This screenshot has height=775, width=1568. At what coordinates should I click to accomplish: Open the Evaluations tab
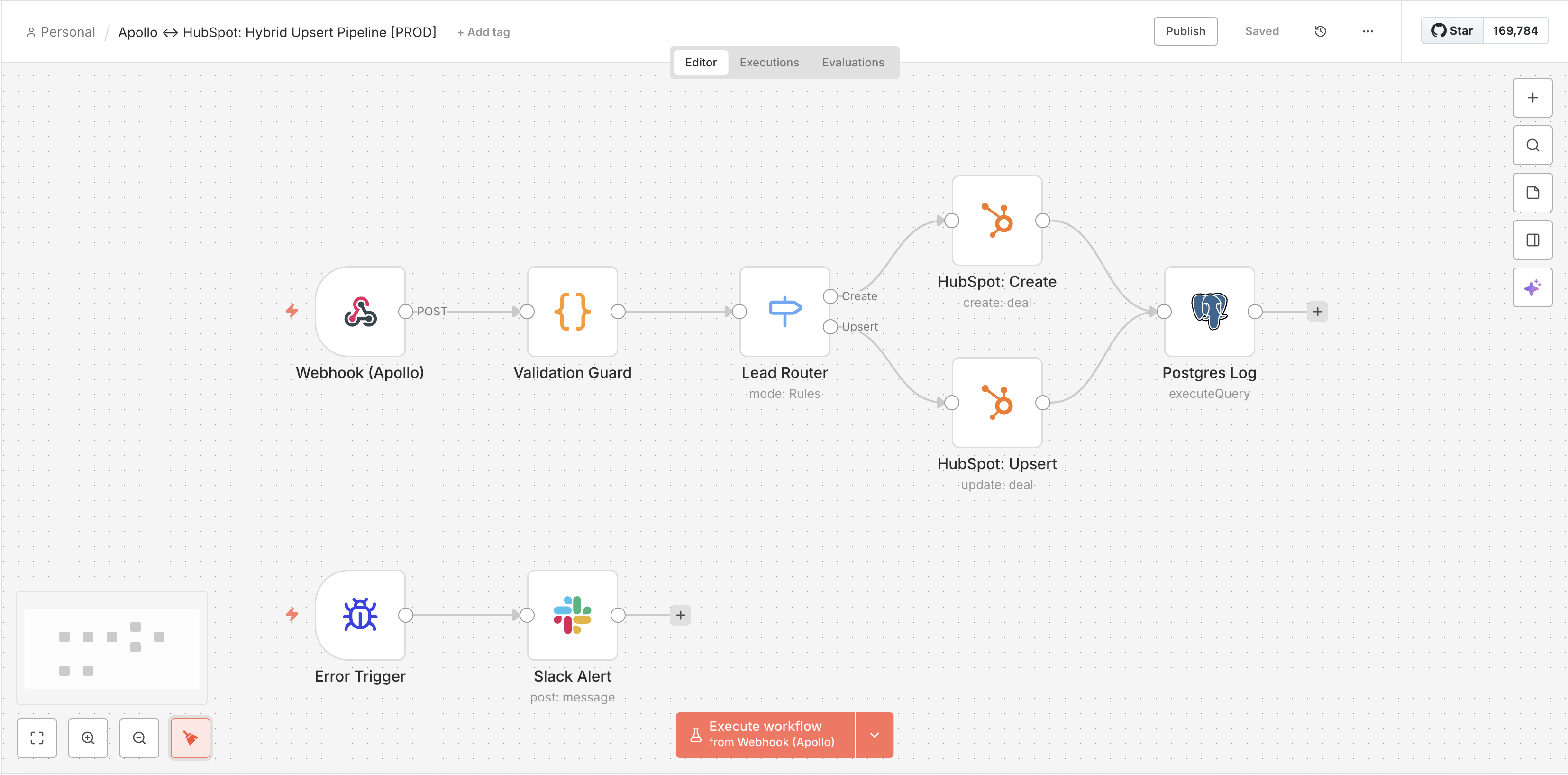[852, 62]
